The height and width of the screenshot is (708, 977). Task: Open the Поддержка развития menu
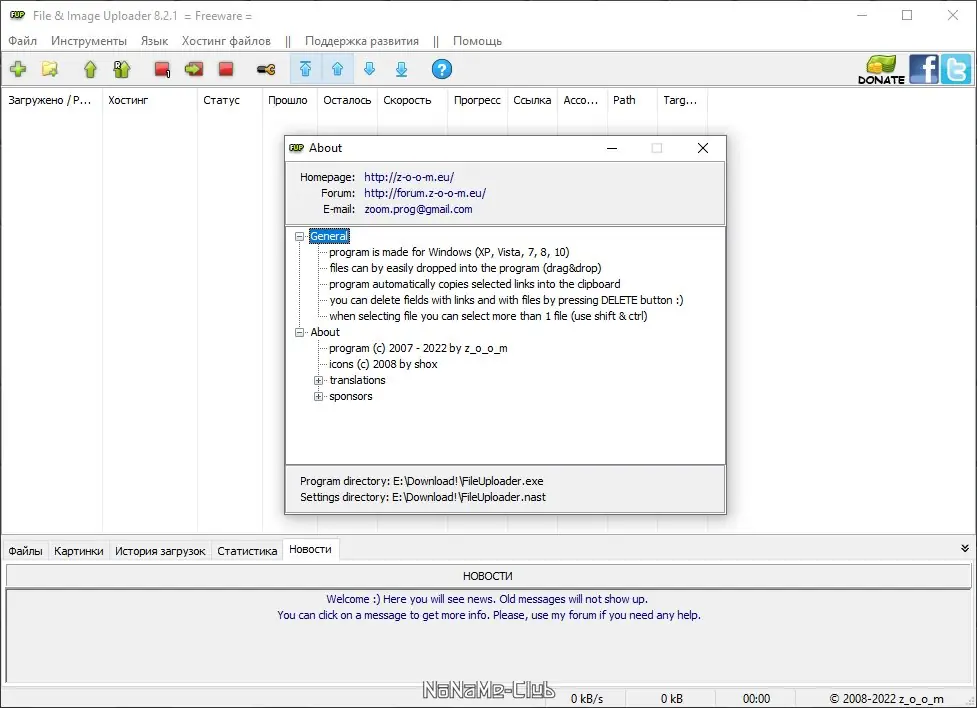point(362,41)
